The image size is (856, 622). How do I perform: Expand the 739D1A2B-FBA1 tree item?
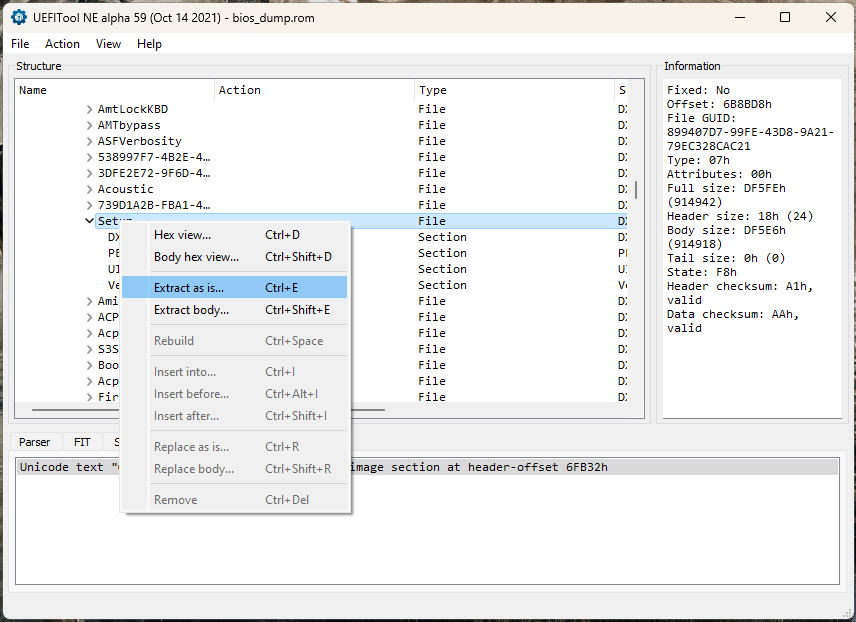point(89,205)
